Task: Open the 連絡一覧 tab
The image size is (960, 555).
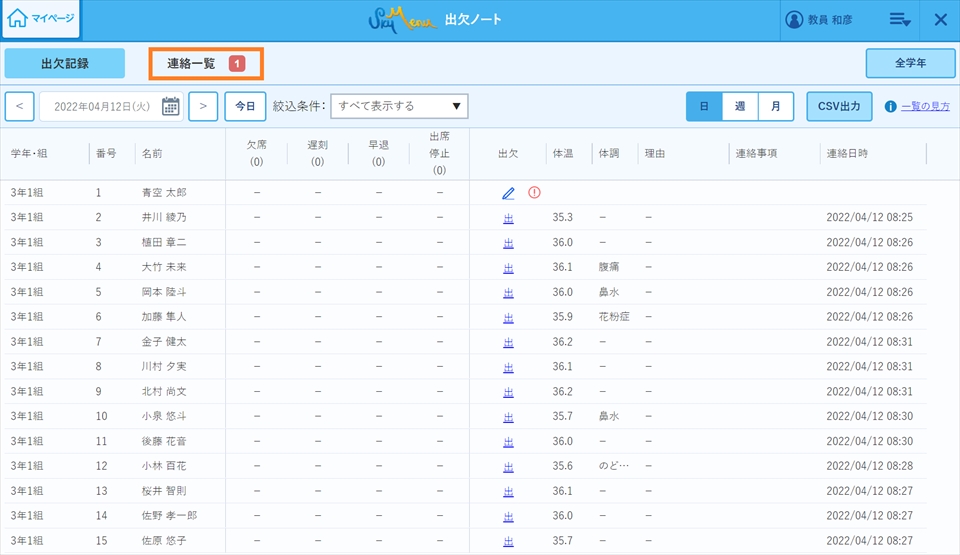Action: [x=206, y=64]
